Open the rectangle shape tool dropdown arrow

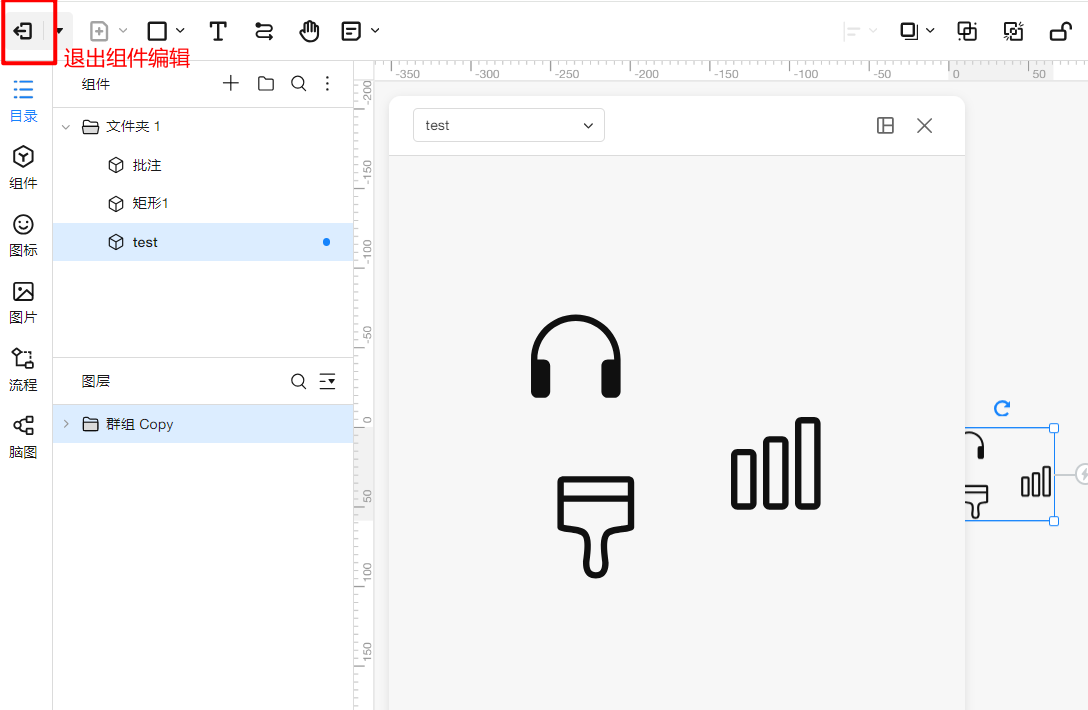tap(181, 31)
